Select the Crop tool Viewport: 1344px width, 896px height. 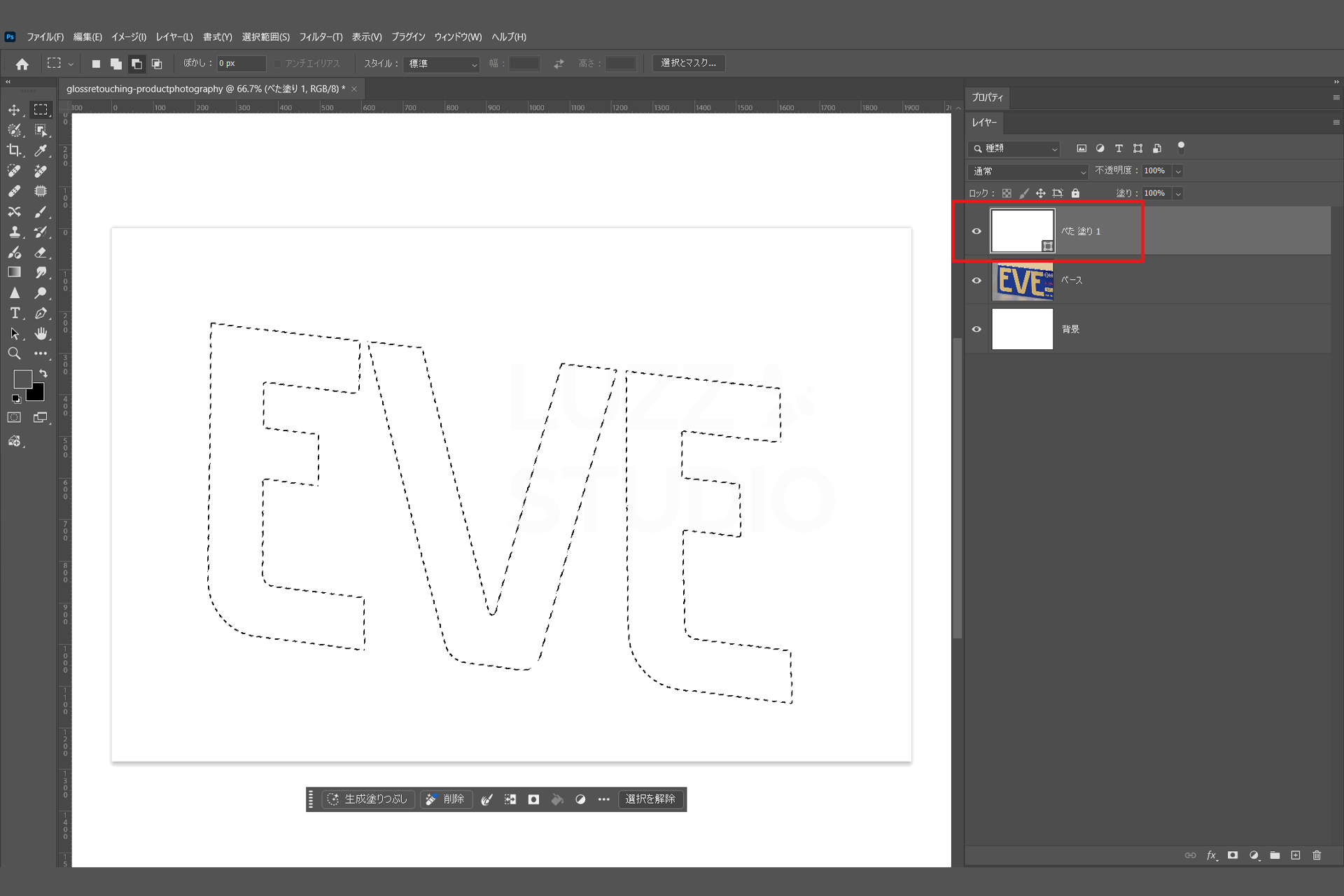tap(14, 150)
